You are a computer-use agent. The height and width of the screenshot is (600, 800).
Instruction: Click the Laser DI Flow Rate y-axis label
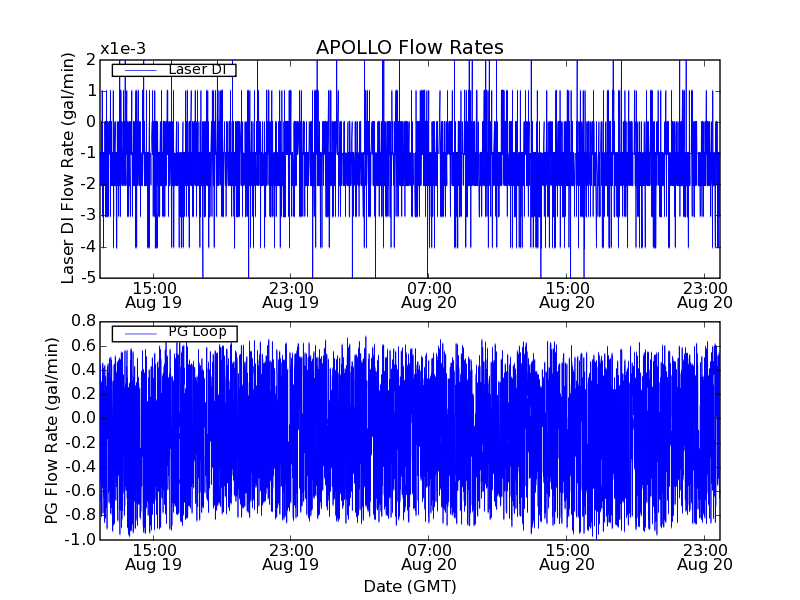[x=69, y=167]
